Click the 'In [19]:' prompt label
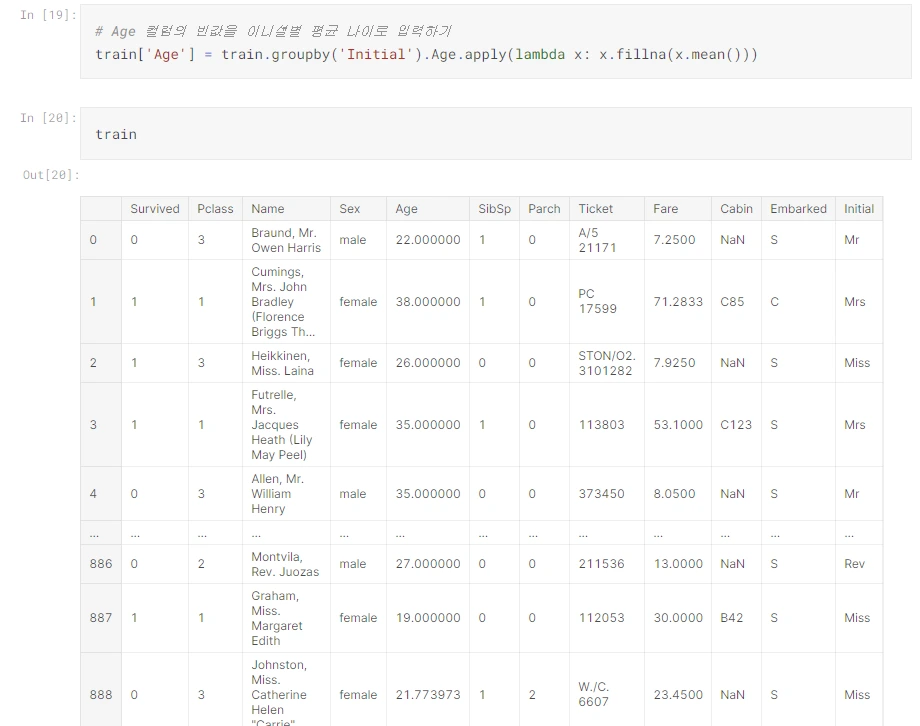This screenshot has height=726, width=920. click(48, 15)
